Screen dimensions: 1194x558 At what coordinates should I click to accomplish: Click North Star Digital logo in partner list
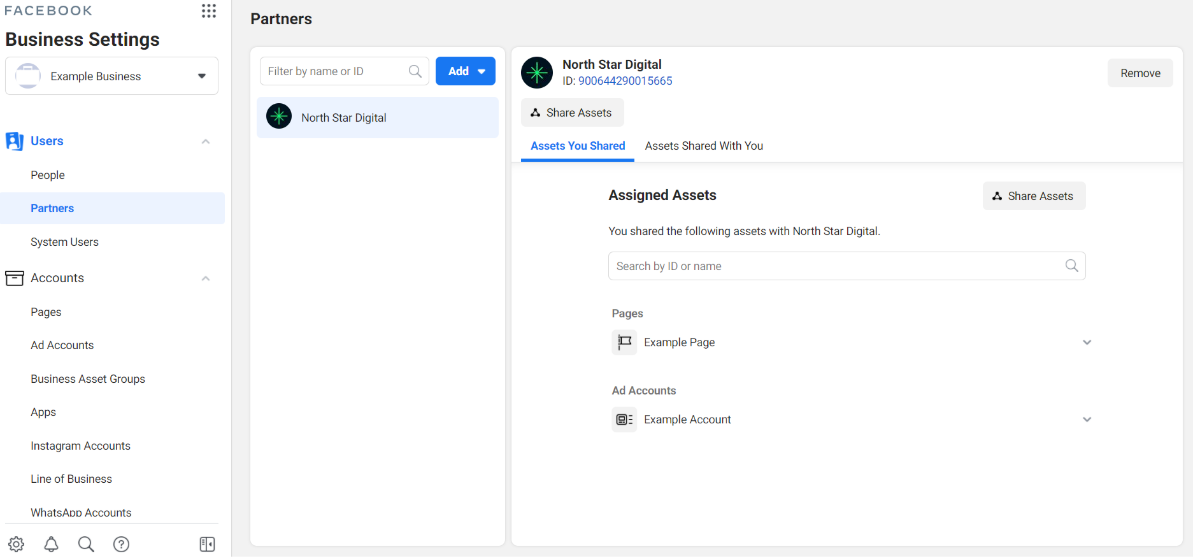click(279, 117)
